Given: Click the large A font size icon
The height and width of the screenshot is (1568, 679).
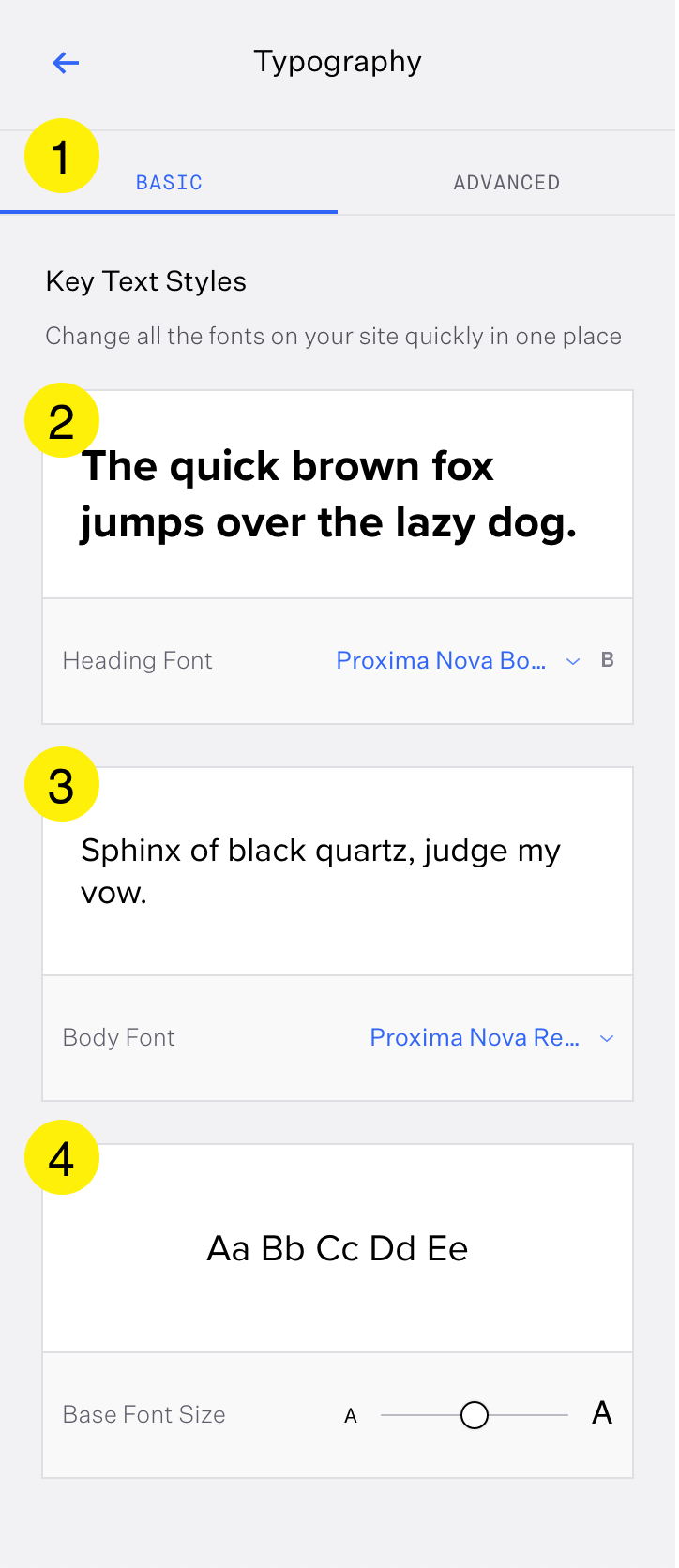Looking at the screenshot, I should (602, 1413).
